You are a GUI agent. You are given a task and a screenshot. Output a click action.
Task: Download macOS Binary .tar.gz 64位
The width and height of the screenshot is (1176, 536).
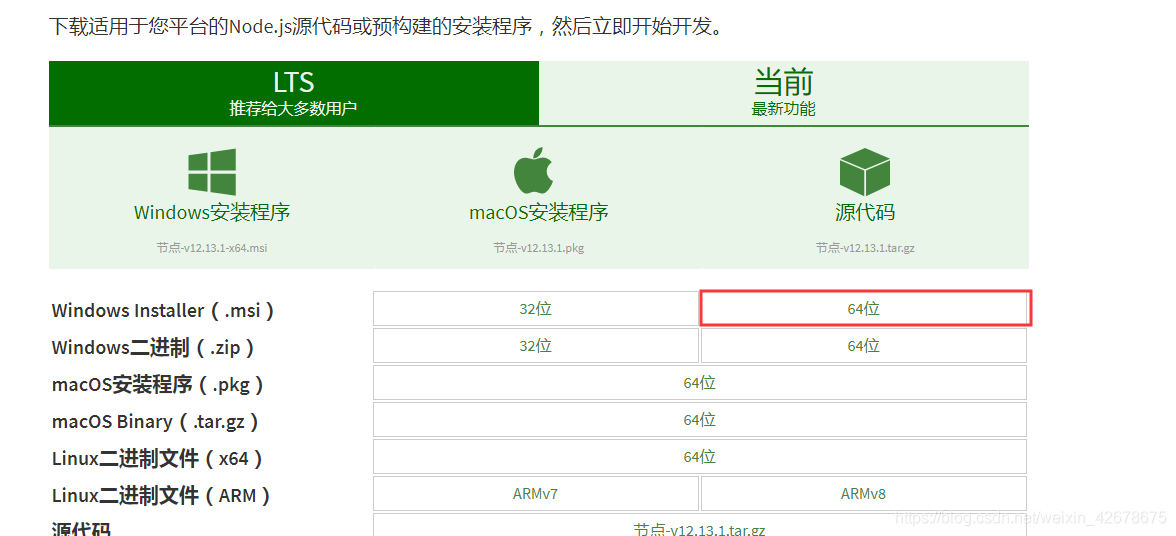point(700,420)
